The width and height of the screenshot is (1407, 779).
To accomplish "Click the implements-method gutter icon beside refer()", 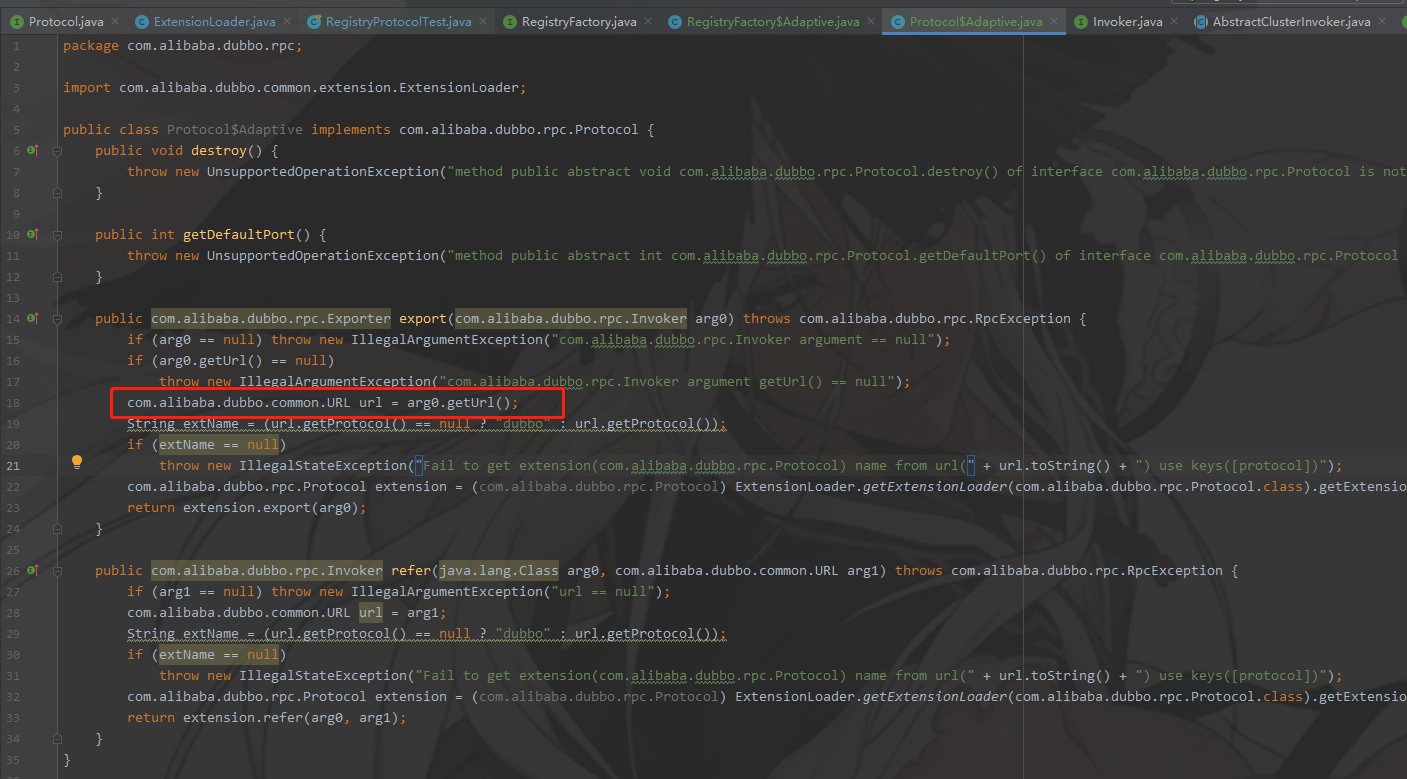I will pyautogui.click(x=32, y=570).
